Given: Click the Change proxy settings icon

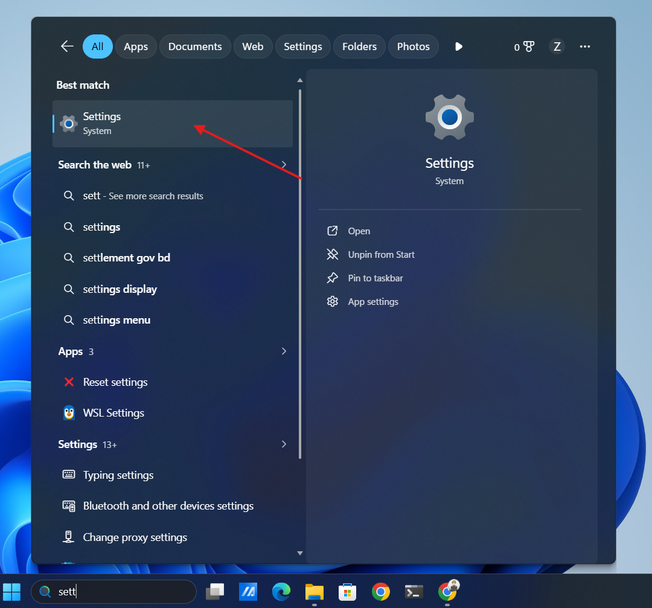Looking at the screenshot, I should [x=69, y=537].
